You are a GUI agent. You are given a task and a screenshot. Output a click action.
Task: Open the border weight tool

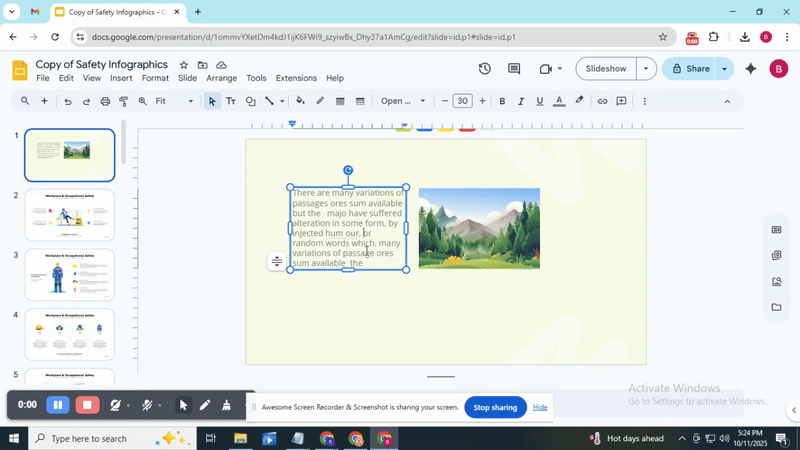coord(340,101)
